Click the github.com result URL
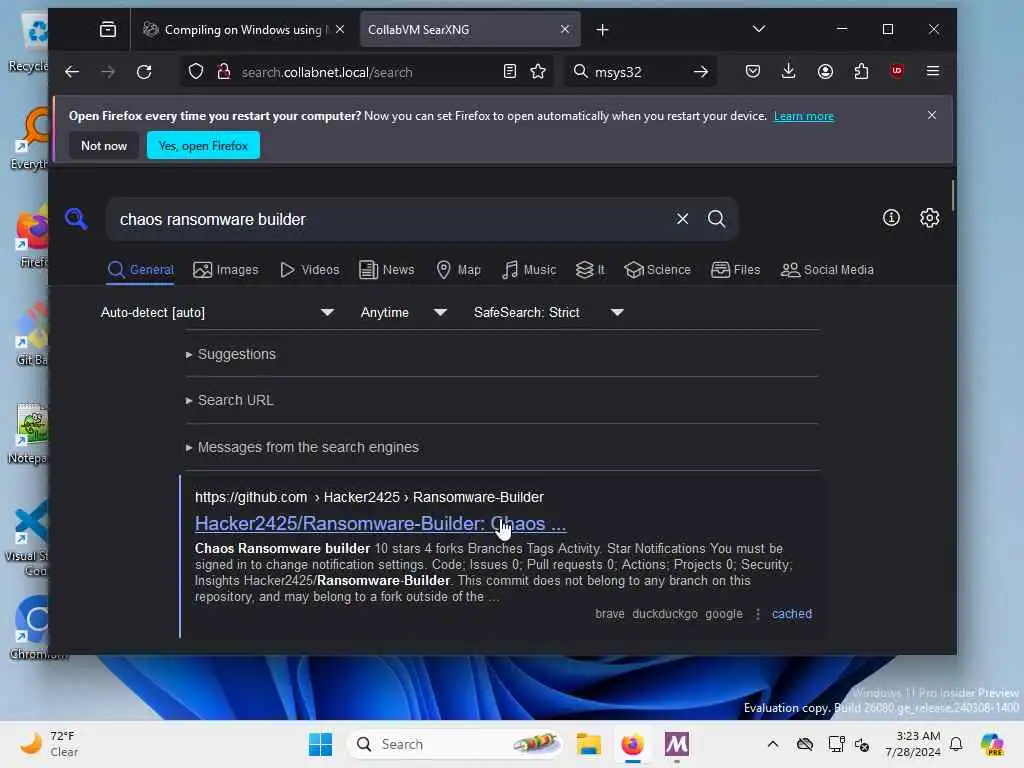The height and width of the screenshot is (768, 1024). pos(369,497)
